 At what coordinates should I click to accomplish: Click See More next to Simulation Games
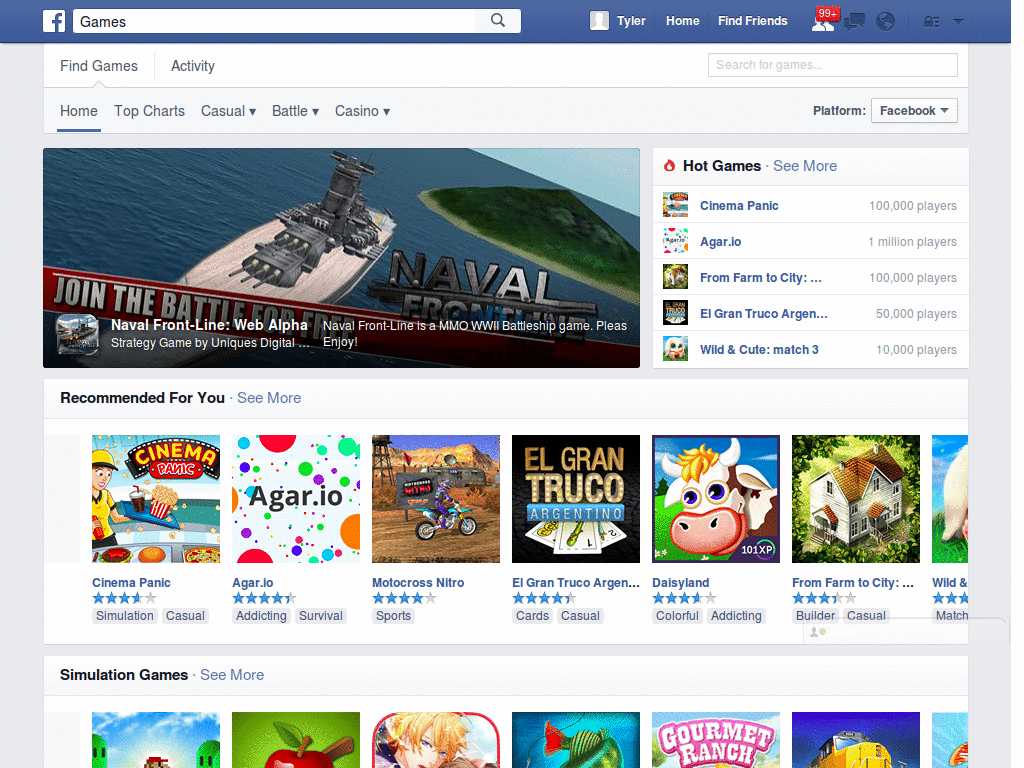[232, 675]
